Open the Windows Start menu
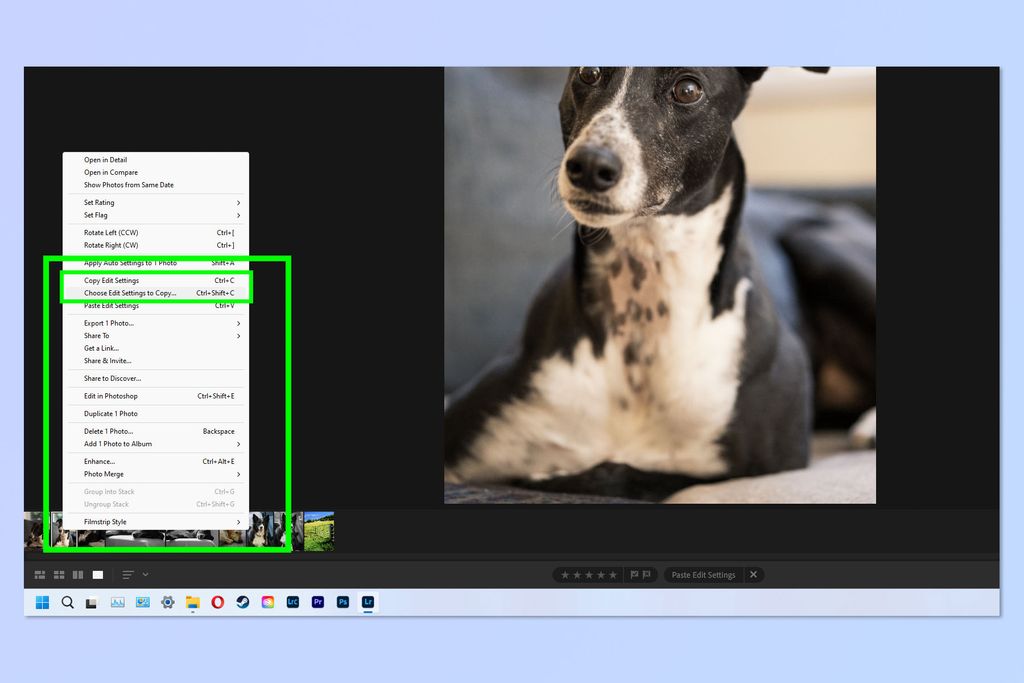This screenshot has height=683, width=1024. [x=40, y=602]
